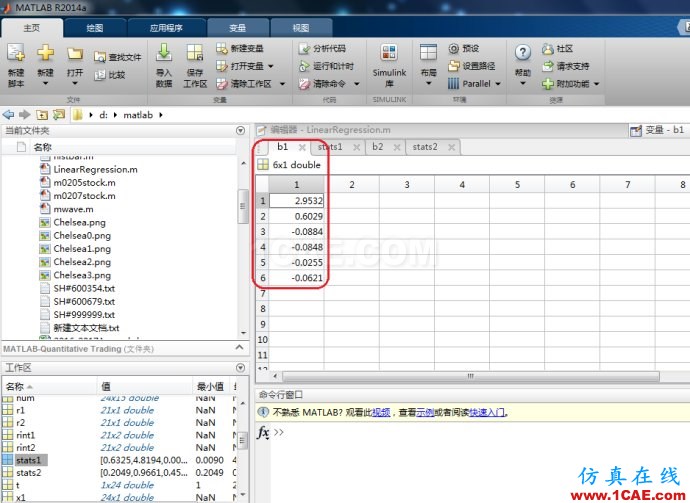Click the Clear Workspace icon
The width and height of the screenshot is (690, 503).
222,84
